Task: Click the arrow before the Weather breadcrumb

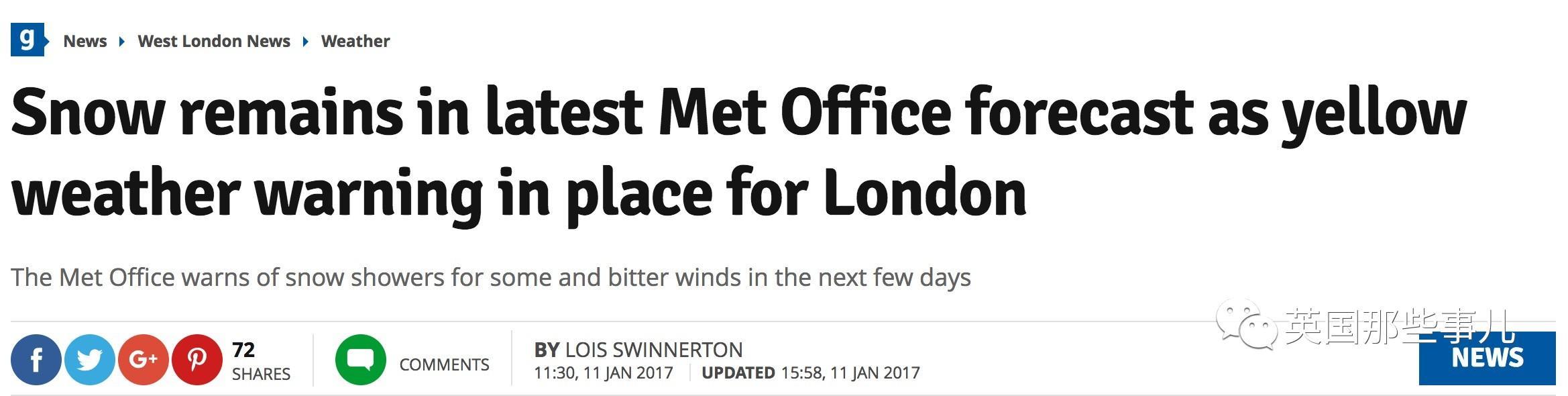Action: tap(306, 42)
